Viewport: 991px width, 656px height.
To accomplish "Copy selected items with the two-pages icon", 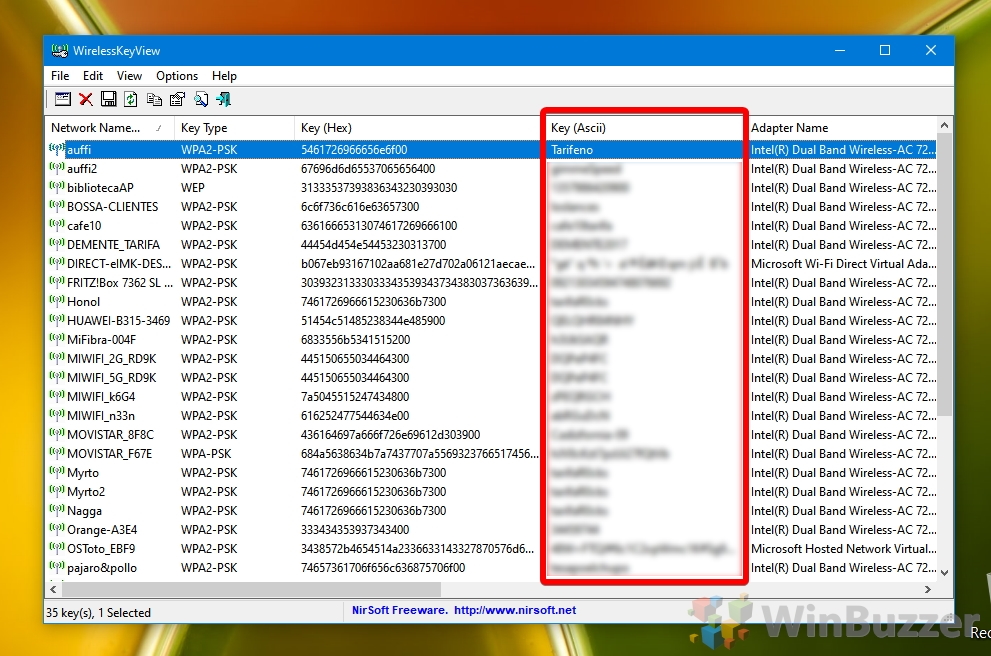I will coord(154,99).
